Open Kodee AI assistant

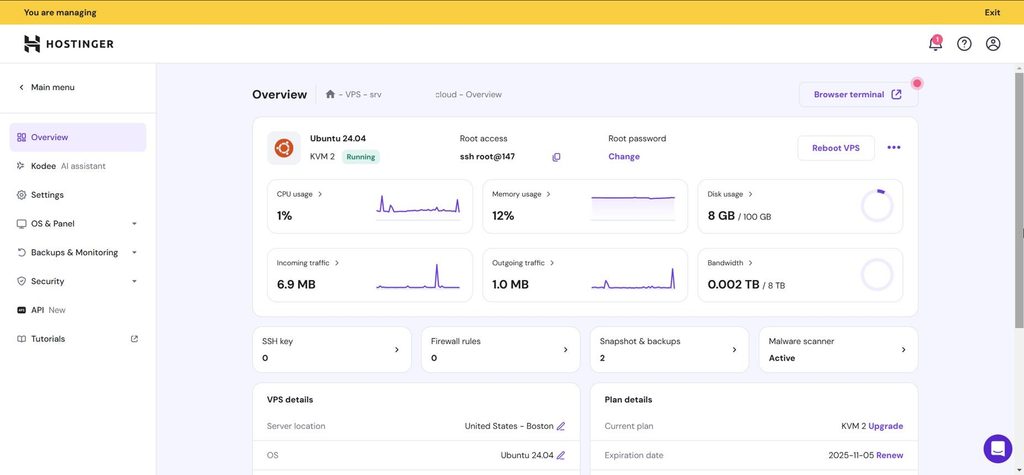tap(78, 166)
